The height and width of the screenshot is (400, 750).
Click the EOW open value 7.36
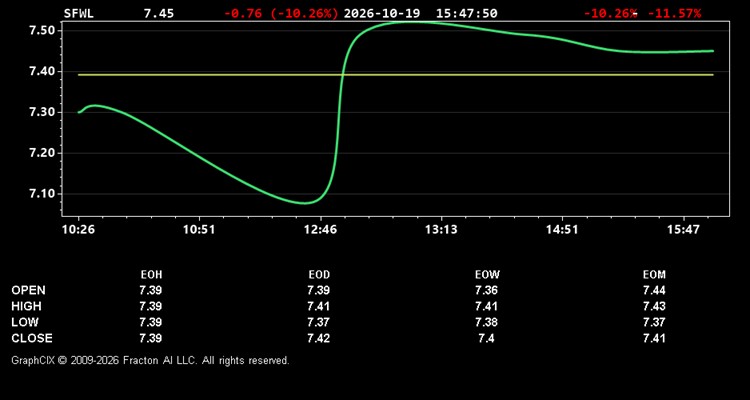point(486,290)
